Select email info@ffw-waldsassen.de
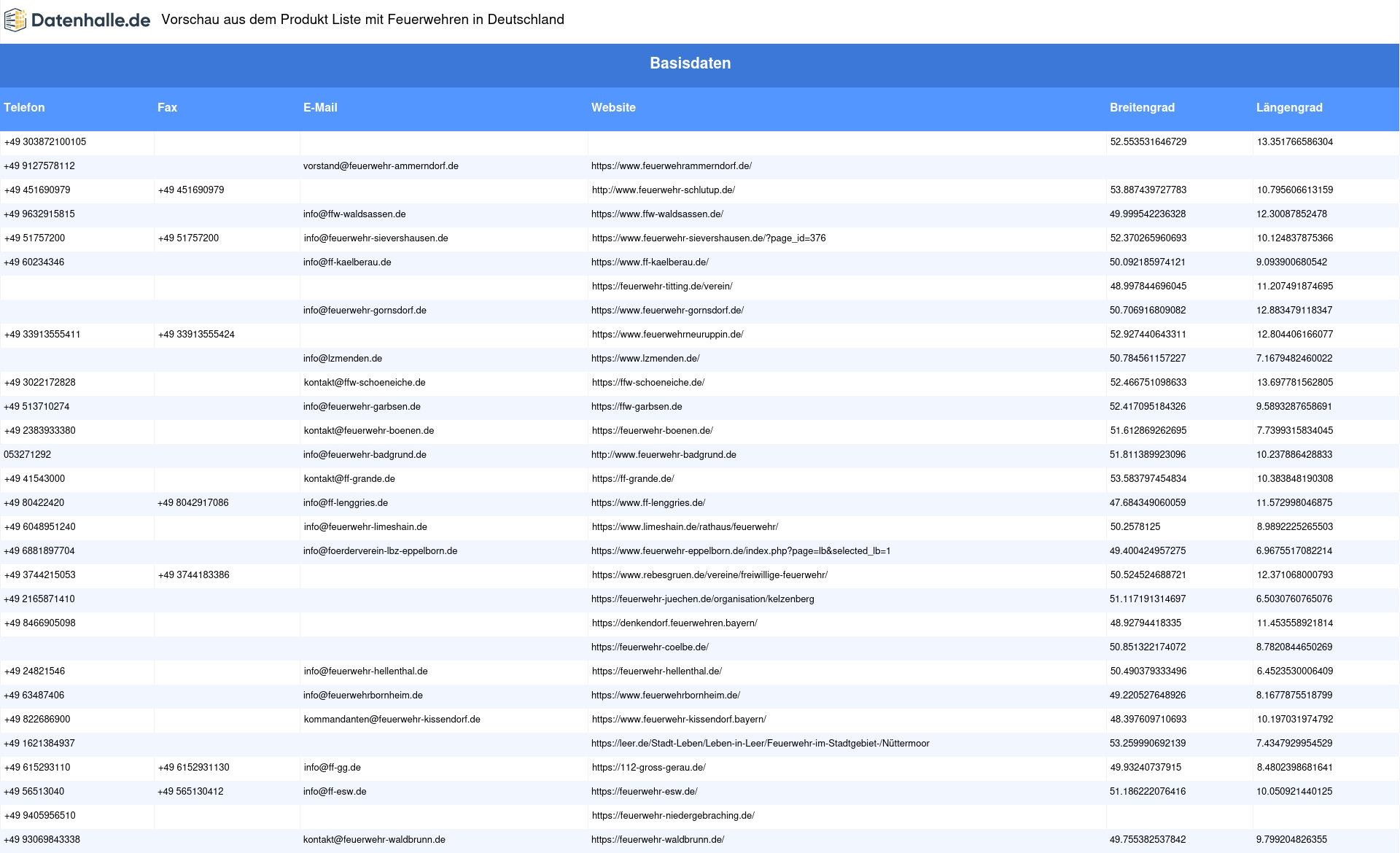 click(x=354, y=214)
